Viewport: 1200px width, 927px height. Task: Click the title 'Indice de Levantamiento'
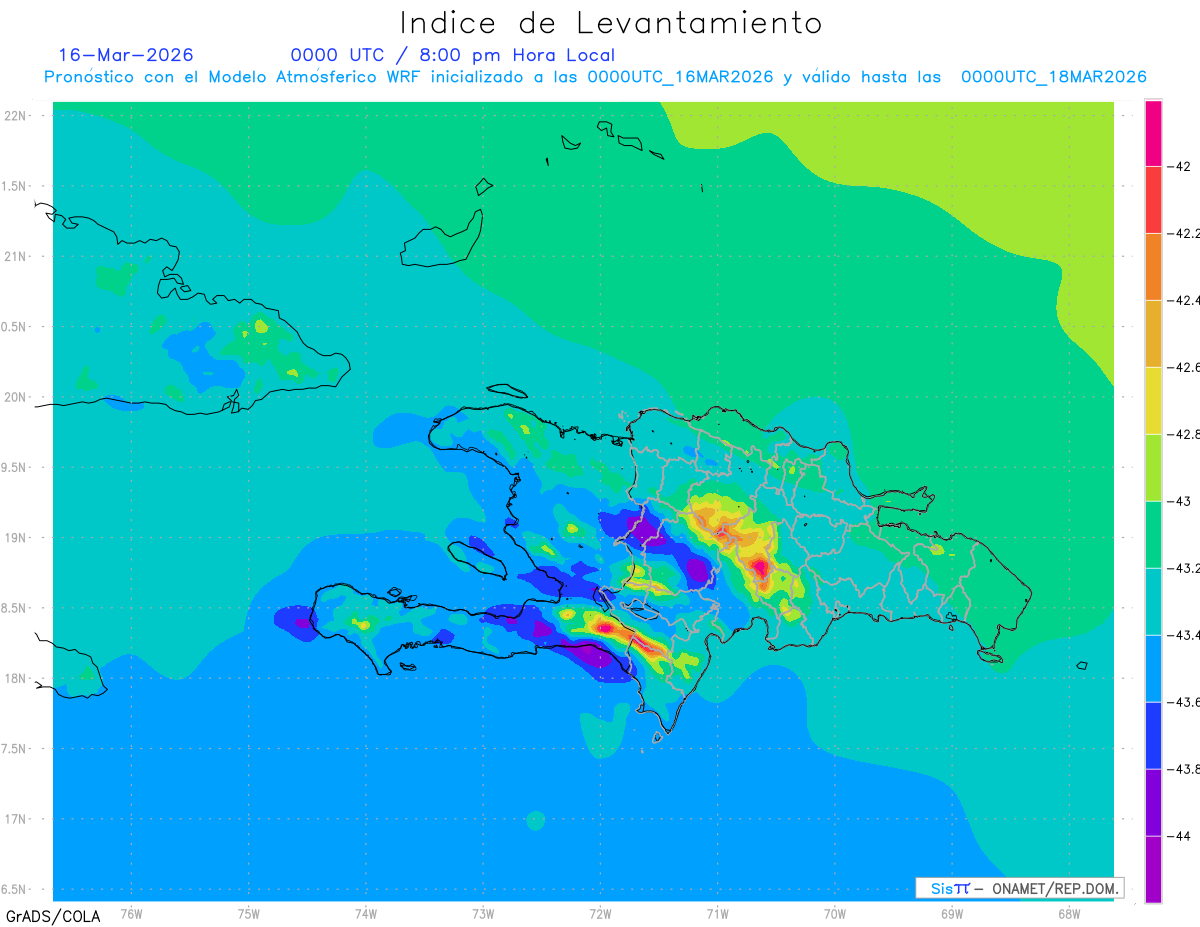pyautogui.click(x=611, y=23)
